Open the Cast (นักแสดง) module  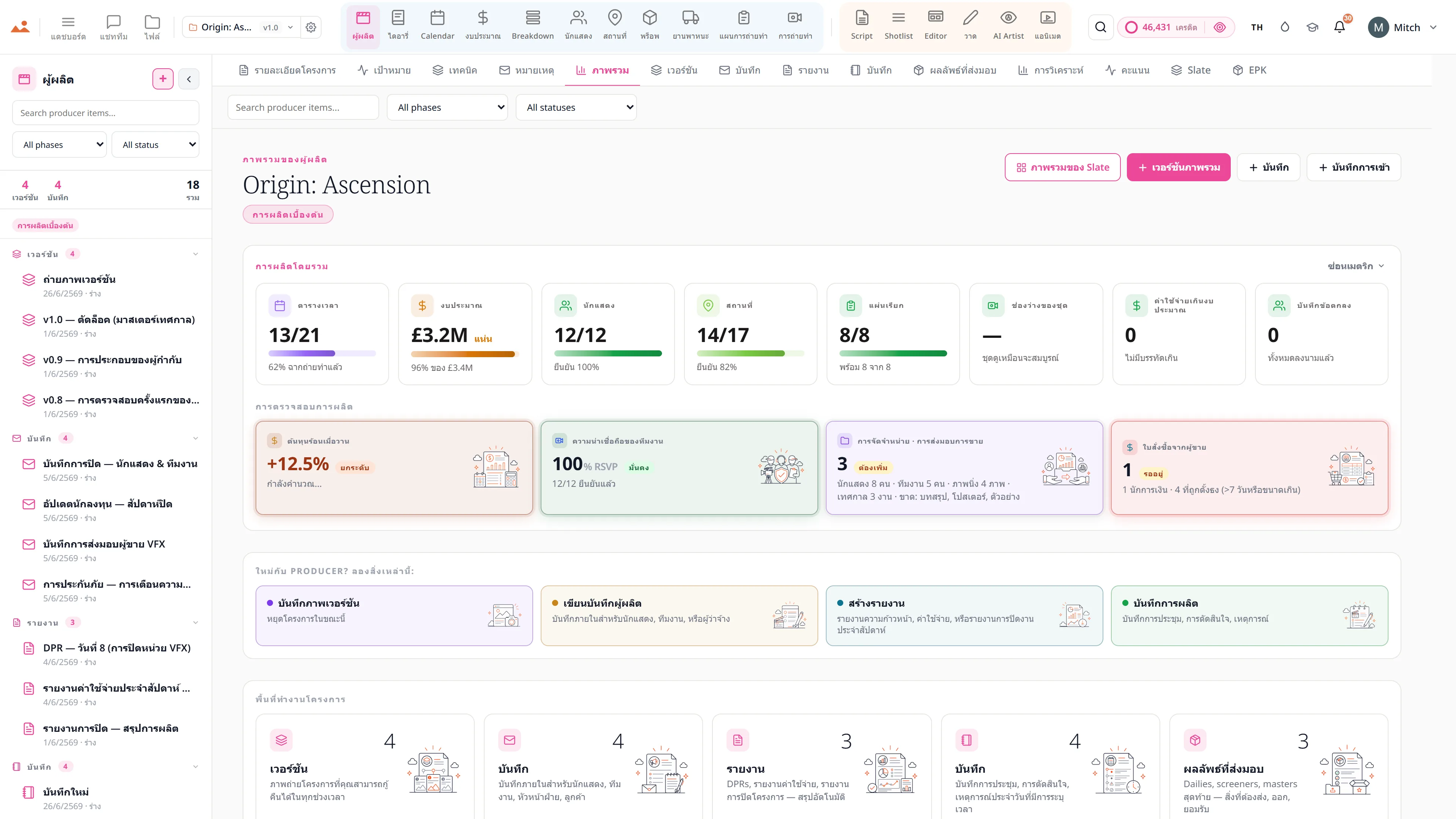[578, 27]
